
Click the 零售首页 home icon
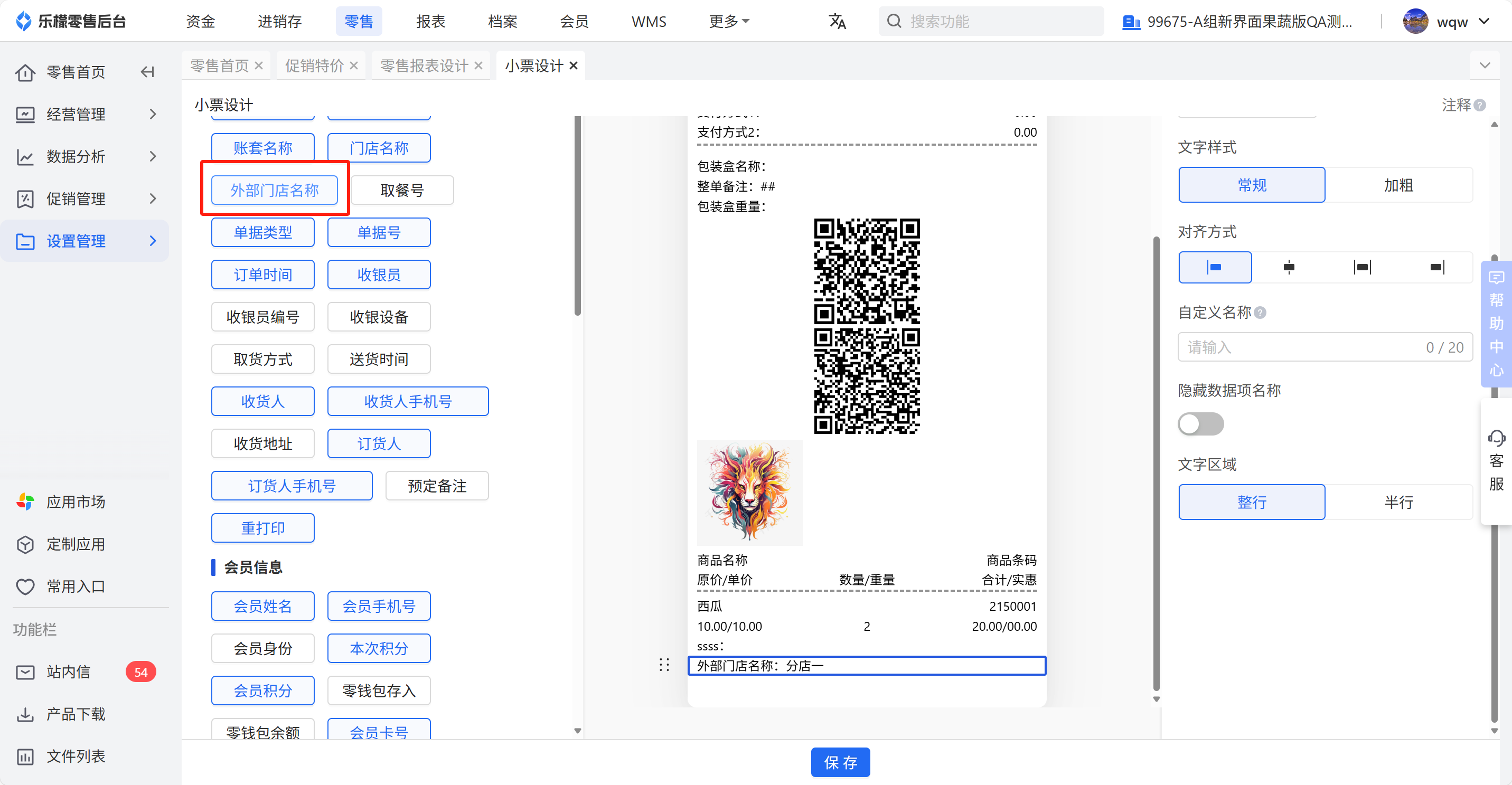pos(25,72)
